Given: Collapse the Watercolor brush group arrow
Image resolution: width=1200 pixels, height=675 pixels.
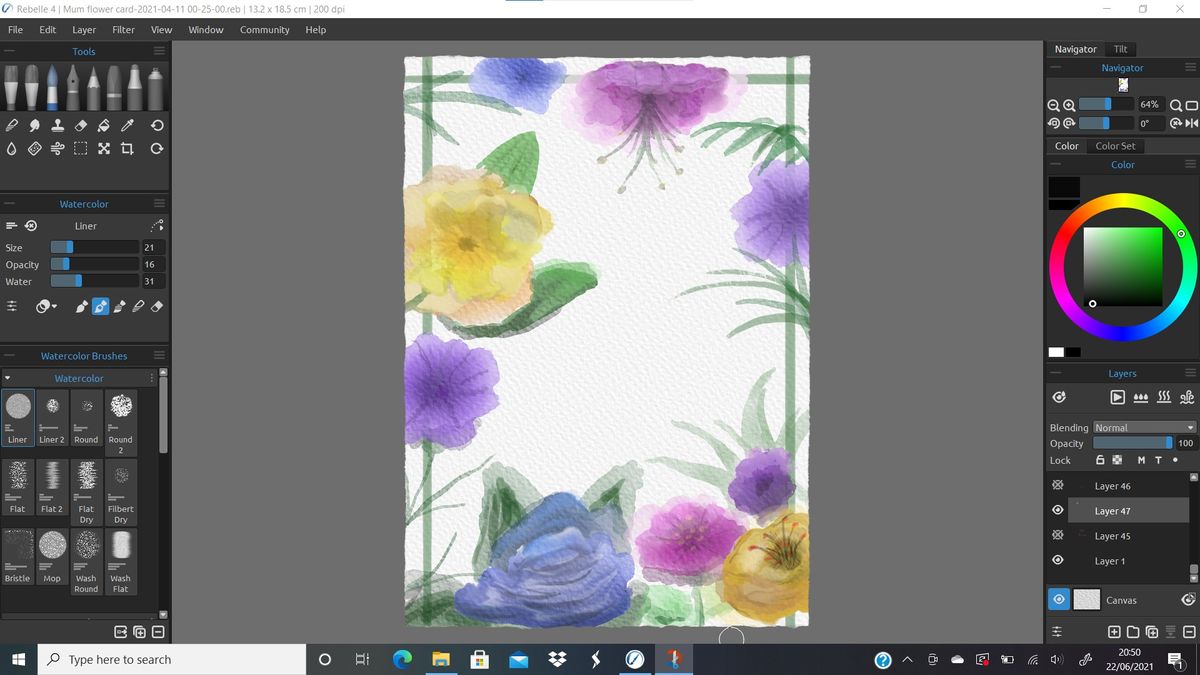Looking at the screenshot, I should [8, 379].
